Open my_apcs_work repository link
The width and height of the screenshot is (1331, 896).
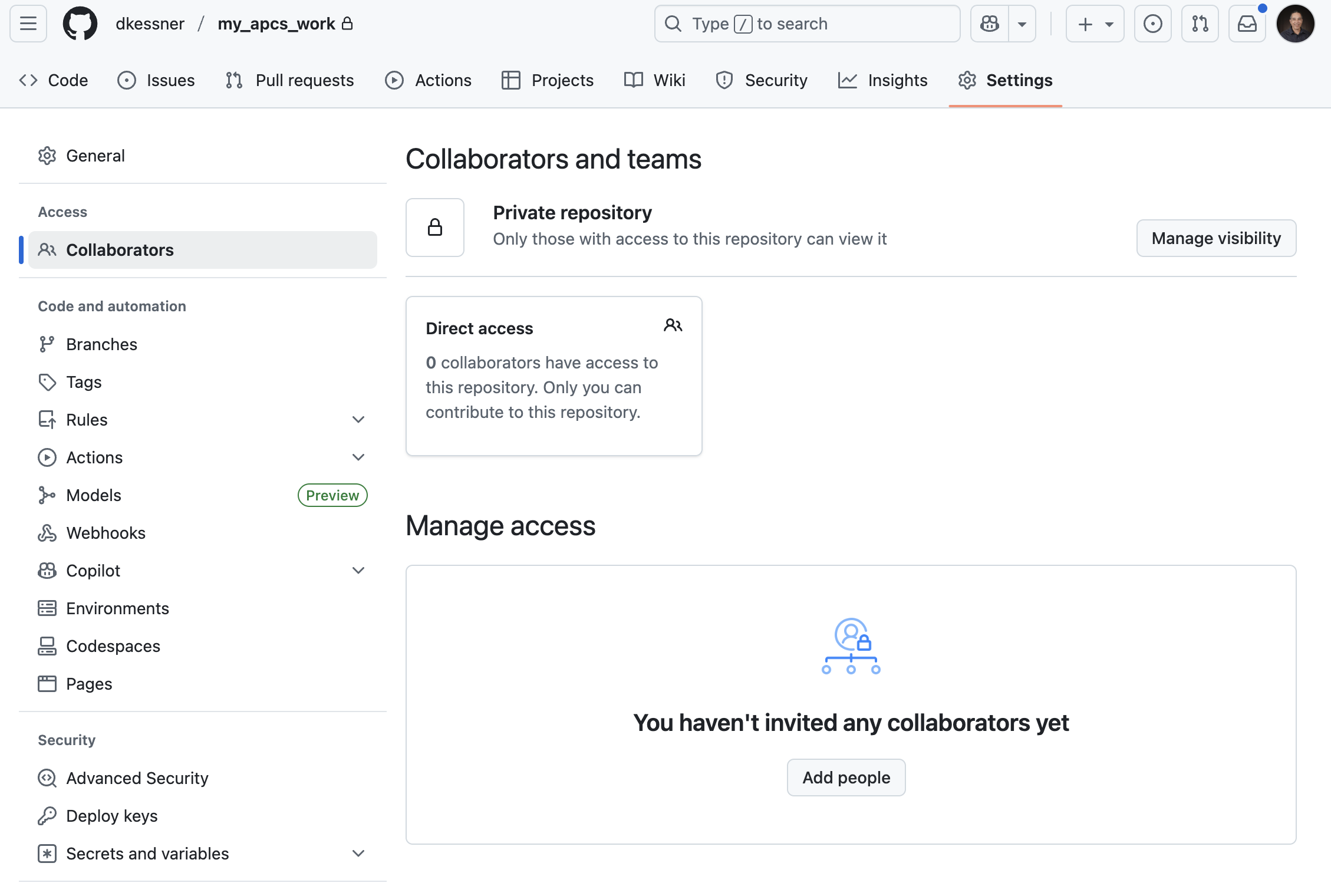coord(276,24)
